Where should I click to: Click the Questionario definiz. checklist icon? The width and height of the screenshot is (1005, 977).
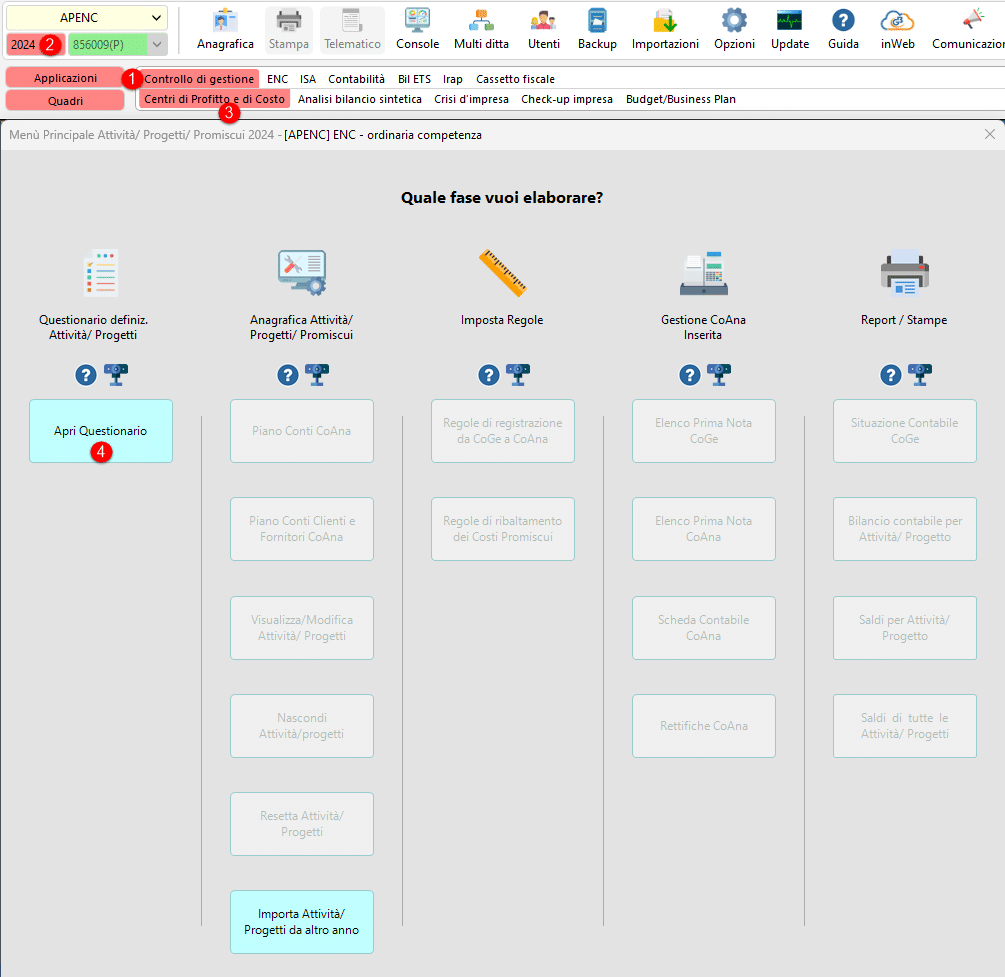pyautogui.click(x=101, y=273)
